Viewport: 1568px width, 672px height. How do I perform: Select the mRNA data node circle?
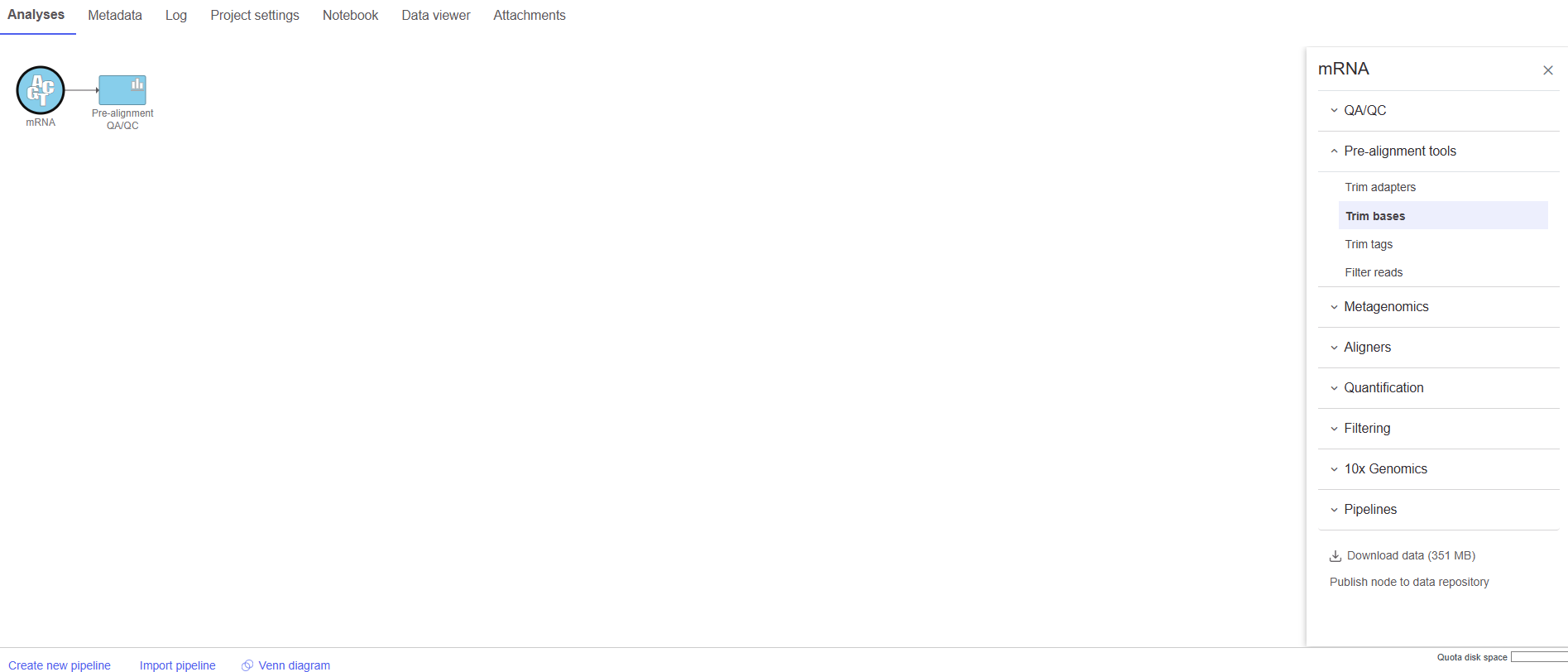40,90
